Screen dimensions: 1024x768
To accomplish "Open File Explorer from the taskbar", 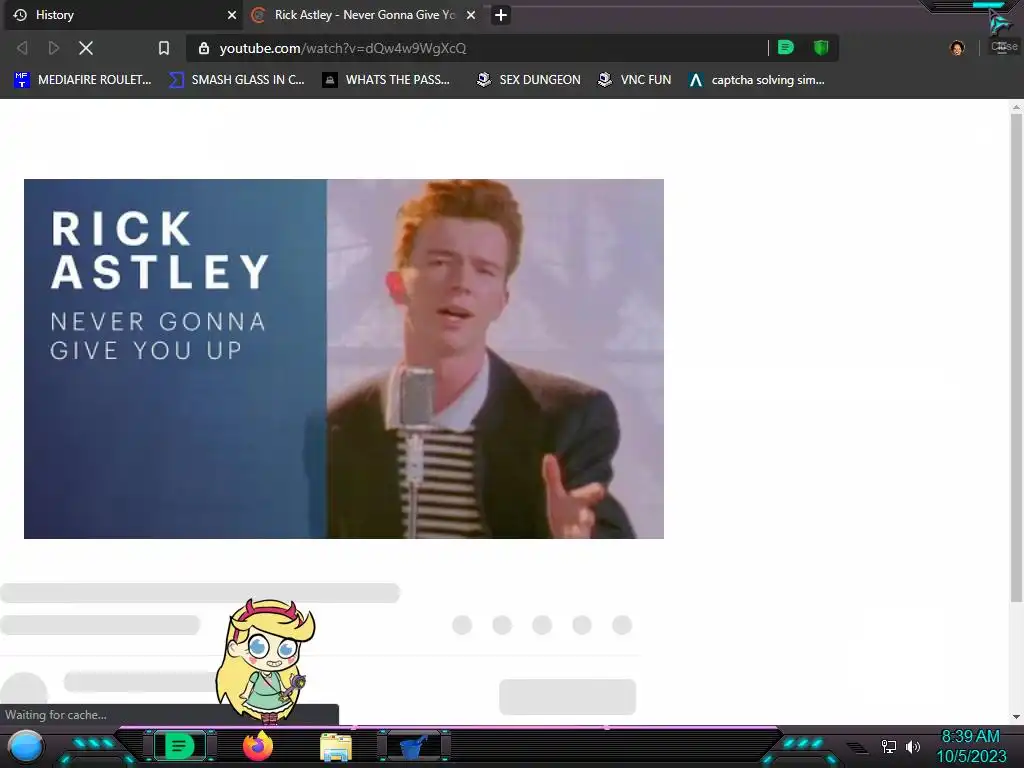I will tap(336, 747).
